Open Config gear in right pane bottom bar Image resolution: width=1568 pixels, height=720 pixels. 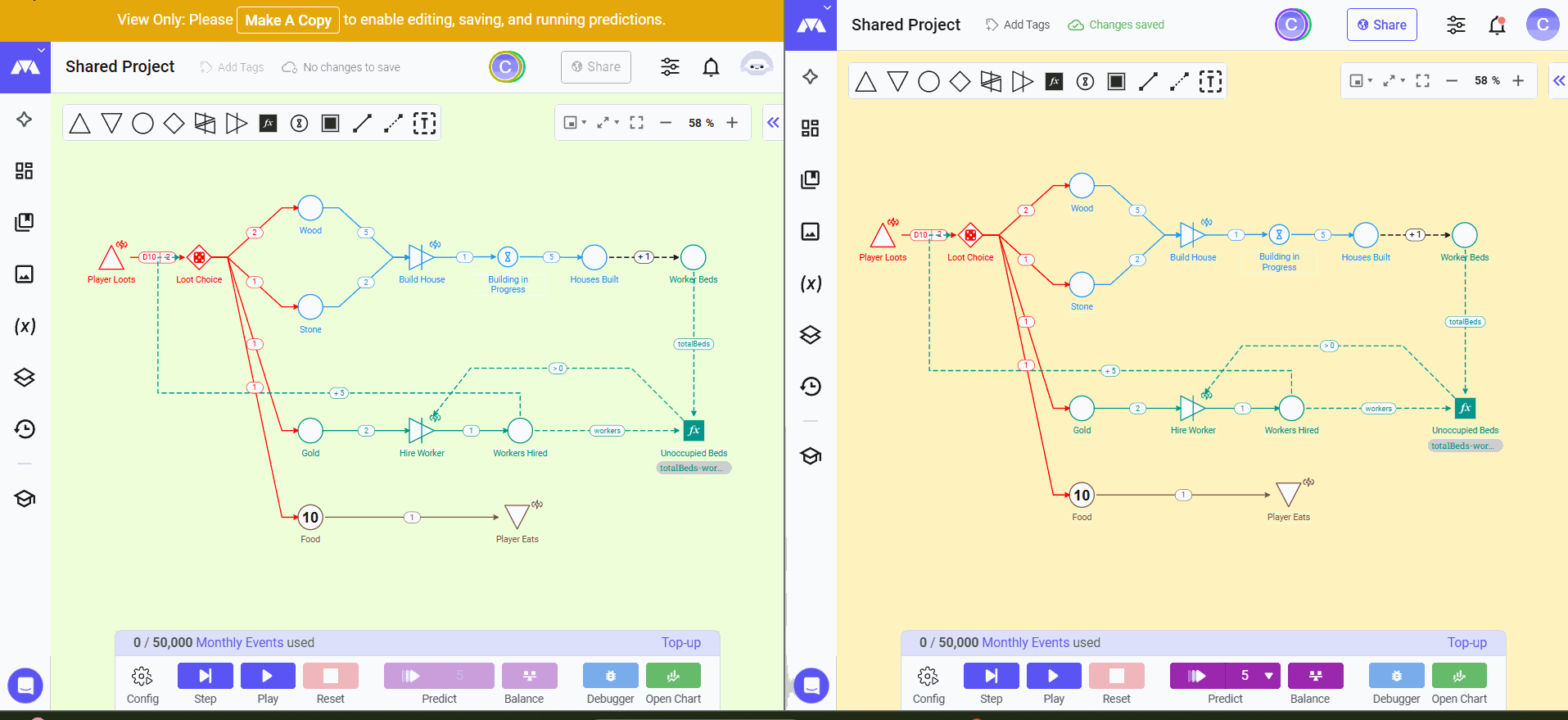coord(929,684)
